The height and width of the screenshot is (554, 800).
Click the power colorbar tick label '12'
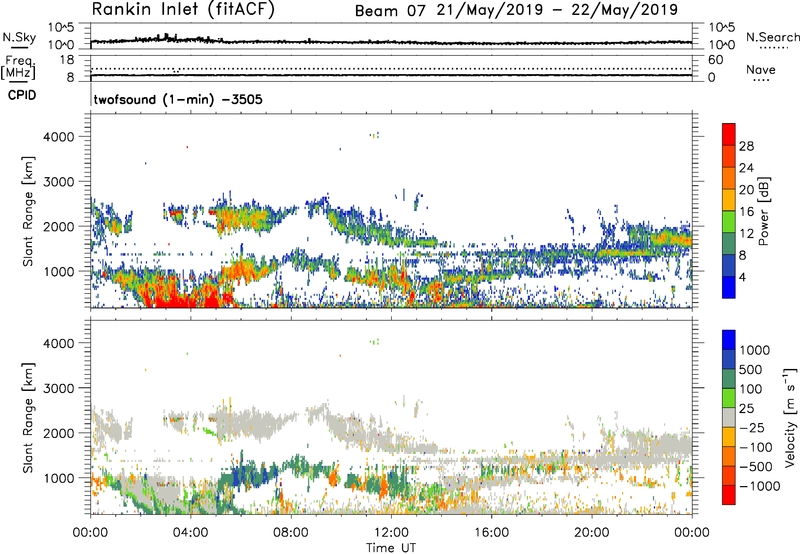(x=746, y=234)
